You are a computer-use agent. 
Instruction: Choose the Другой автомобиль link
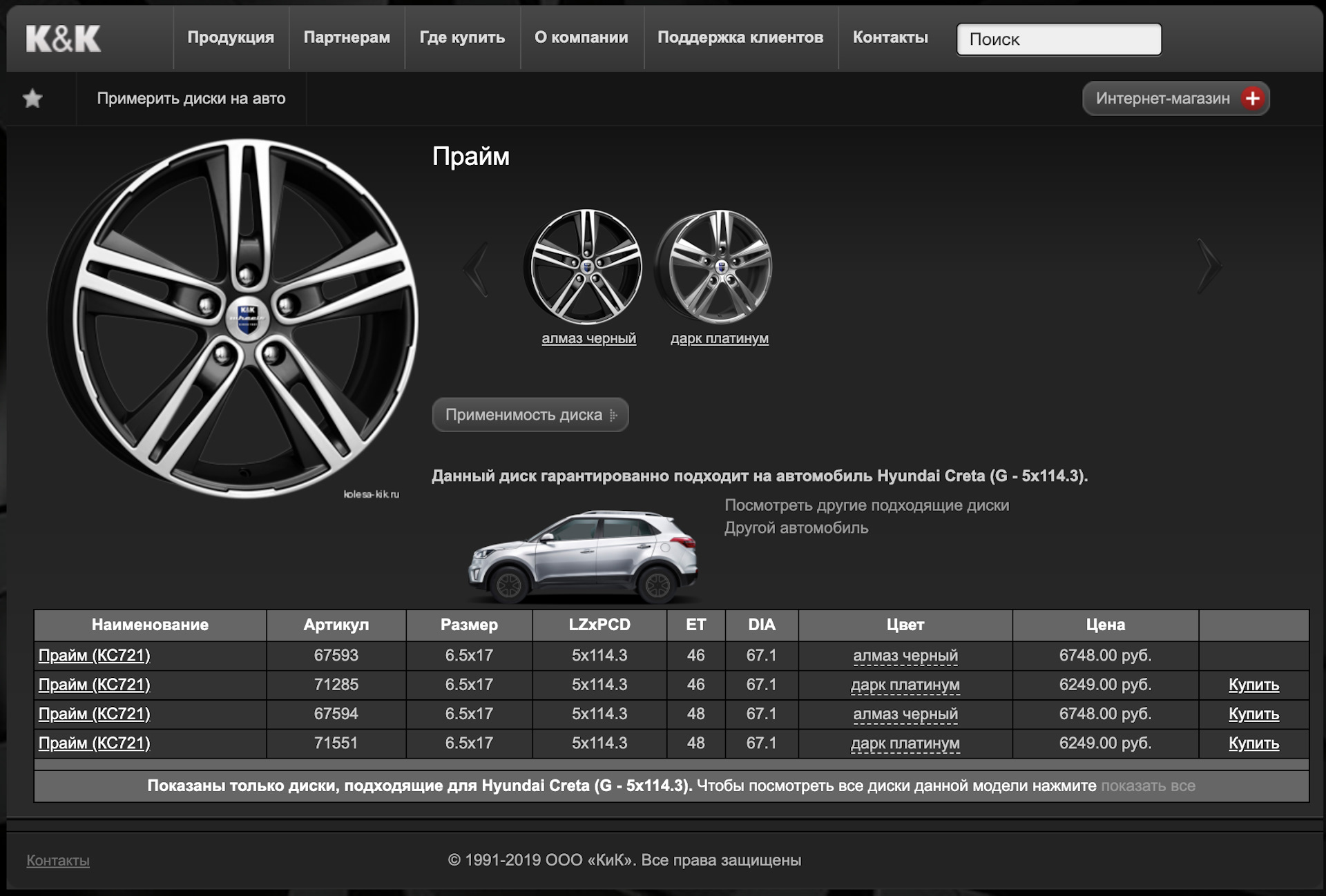(796, 528)
